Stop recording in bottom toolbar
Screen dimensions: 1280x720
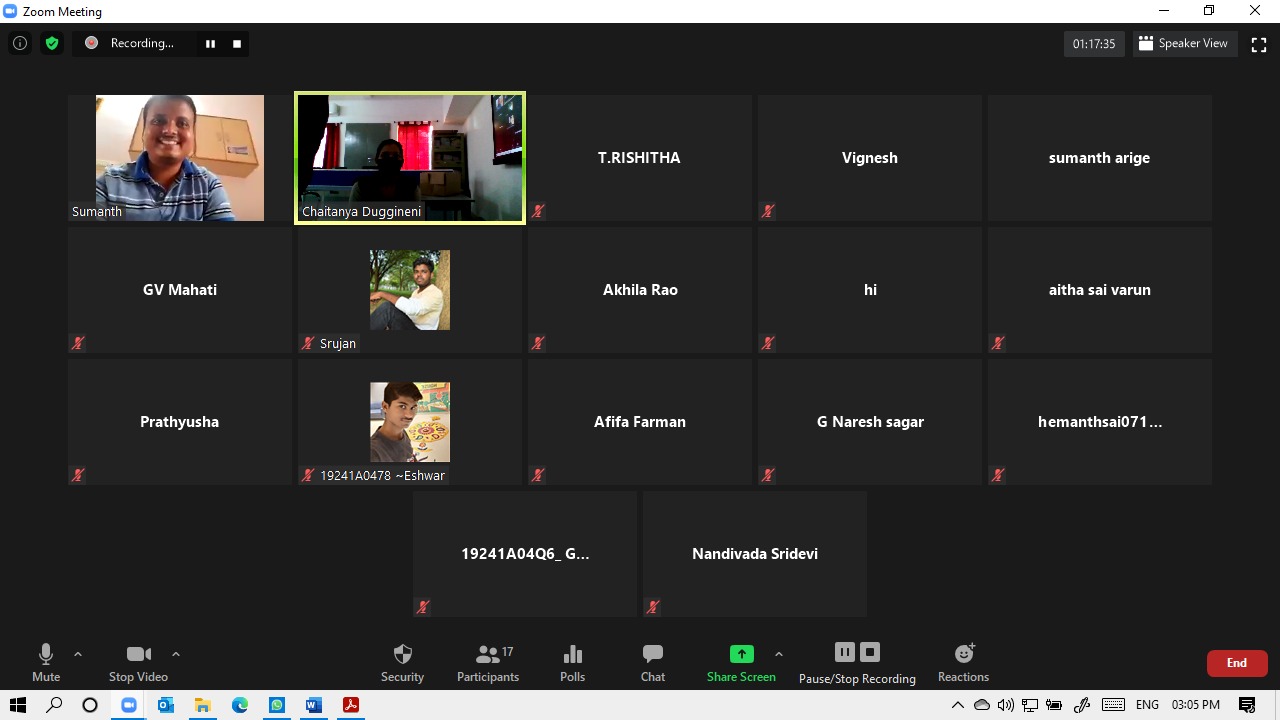pos(870,652)
